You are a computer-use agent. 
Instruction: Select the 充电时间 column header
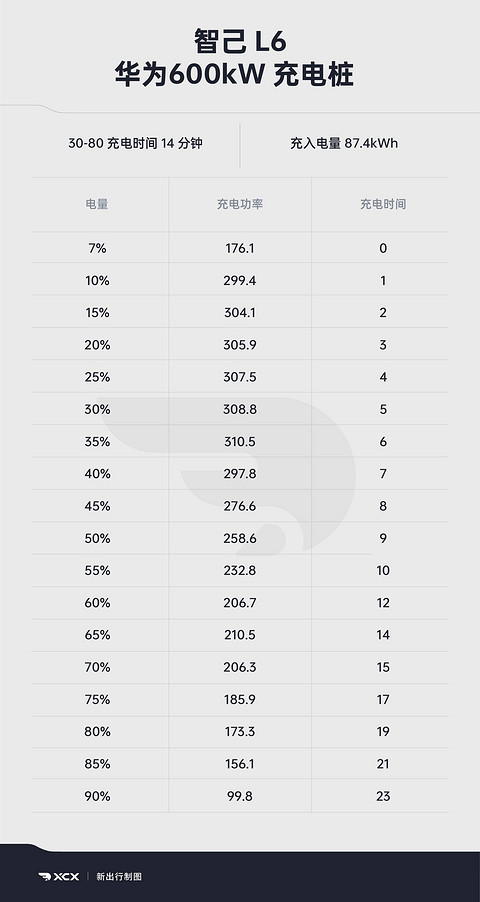click(x=383, y=204)
